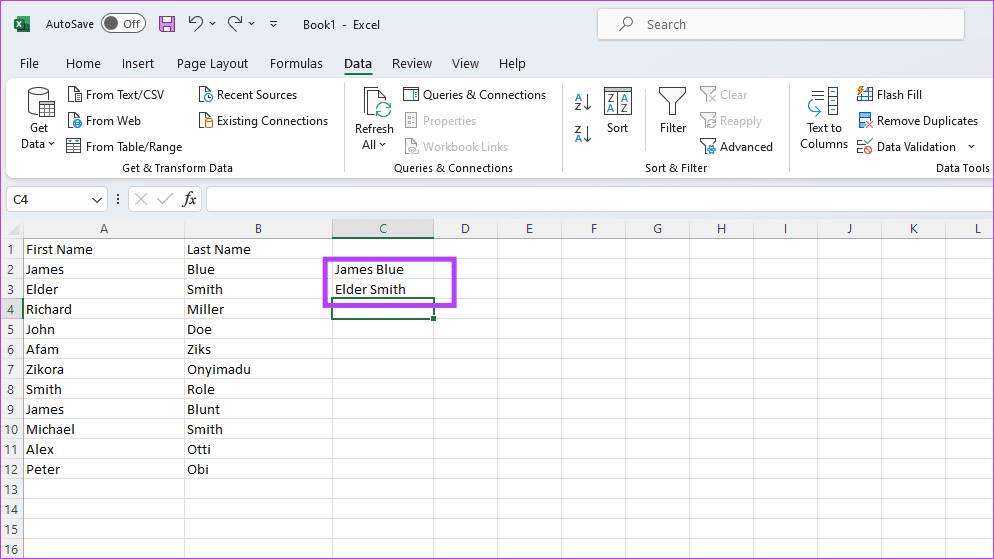This screenshot has height=559, width=994.
Task: Redo the last action
Action: pos(235,23)
